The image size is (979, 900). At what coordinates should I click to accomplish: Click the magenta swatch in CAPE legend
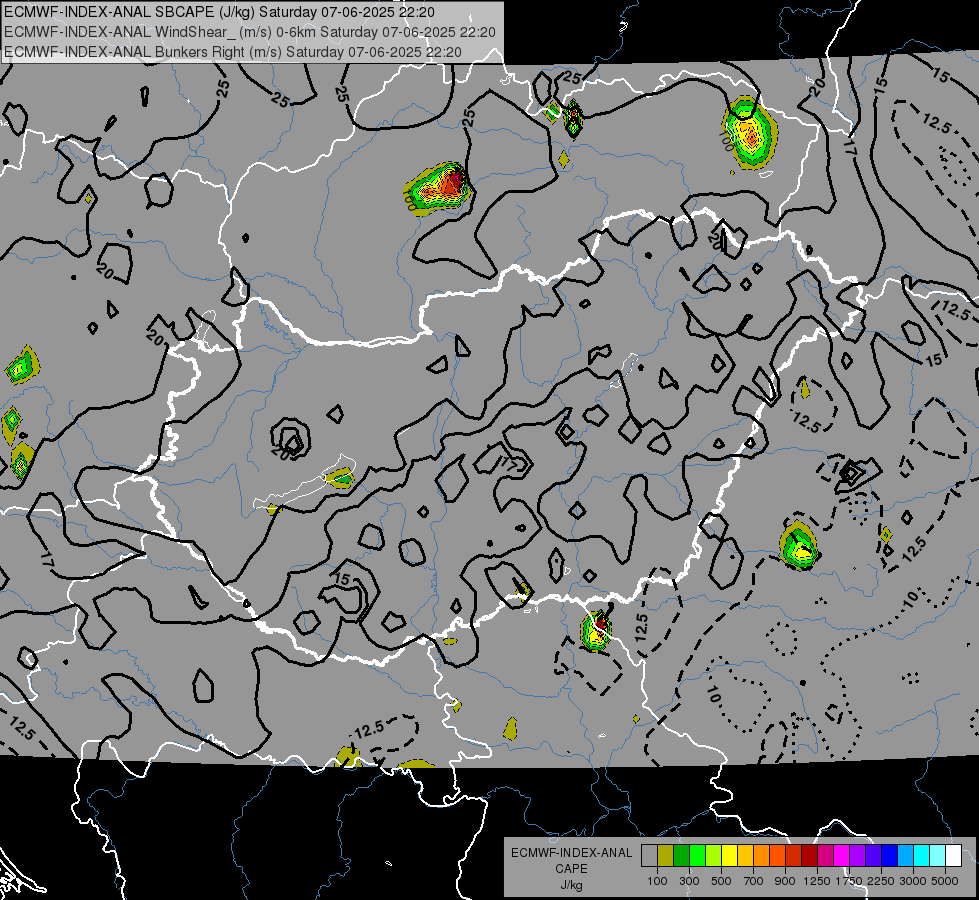pyautogui.click(x=842, y=856)
